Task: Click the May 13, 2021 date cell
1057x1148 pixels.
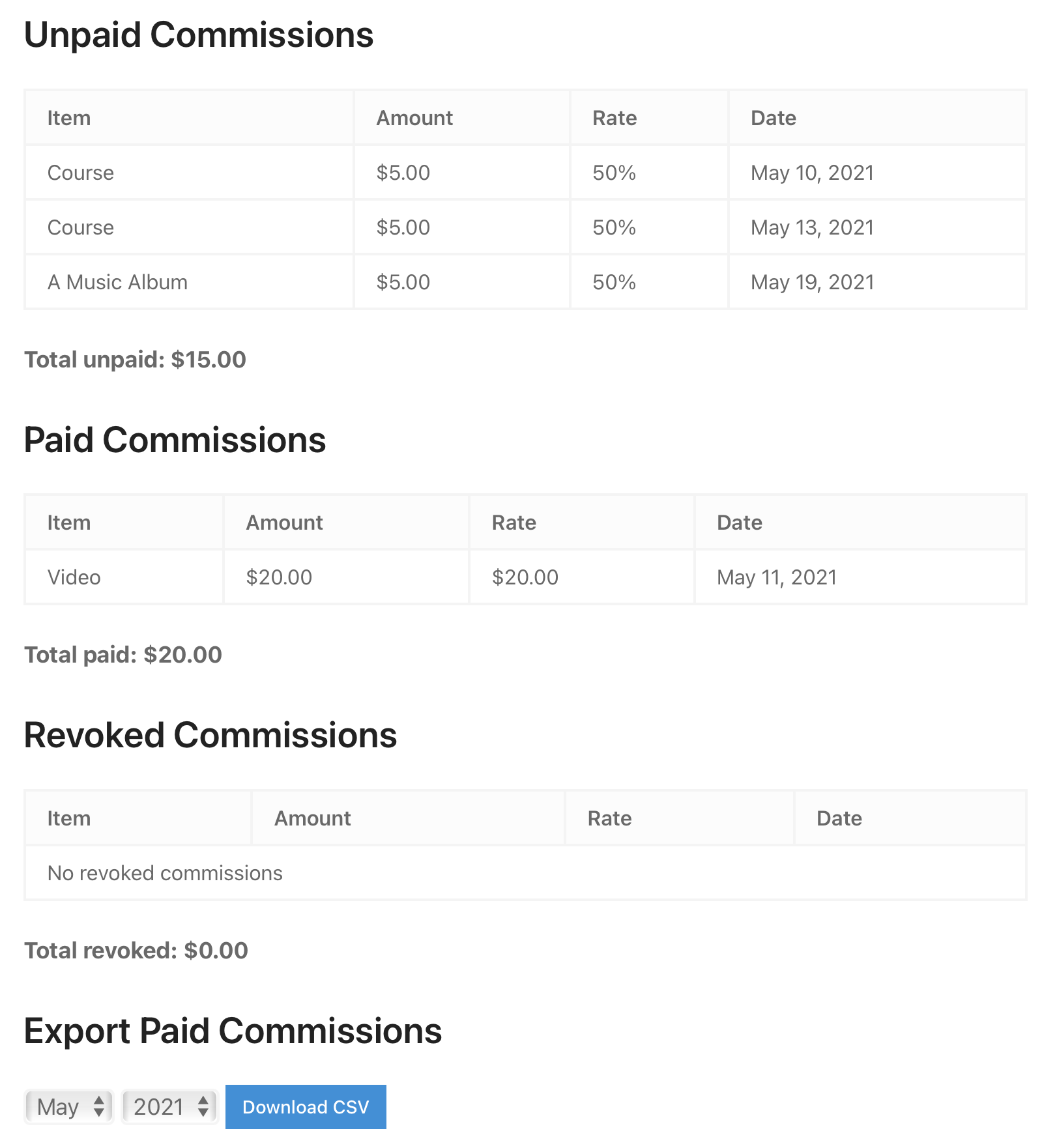Action: (x=812, y=227)
